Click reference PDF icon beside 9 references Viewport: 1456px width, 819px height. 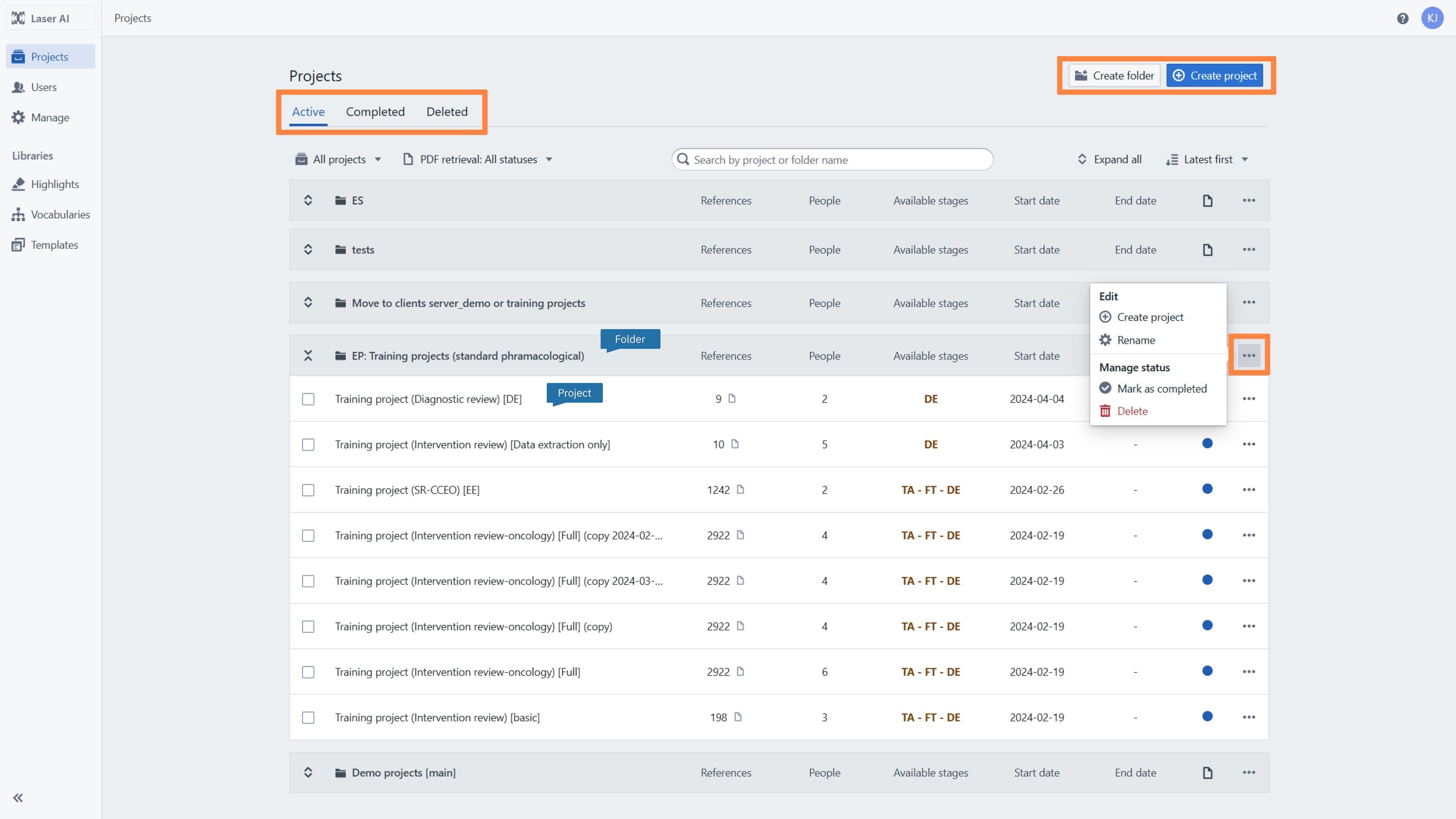[x=732, y=399]
